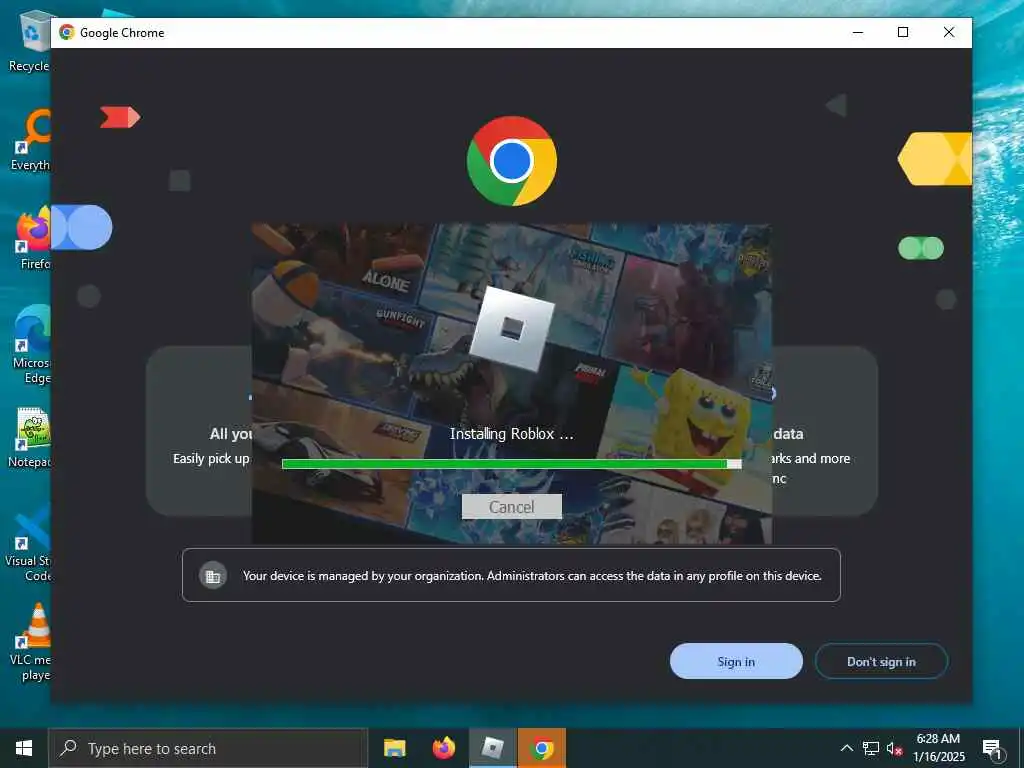This screenshot has width=1024, height=768.
Task: Maximize the Google Chrome window
Action: click(x=903, y=32)
